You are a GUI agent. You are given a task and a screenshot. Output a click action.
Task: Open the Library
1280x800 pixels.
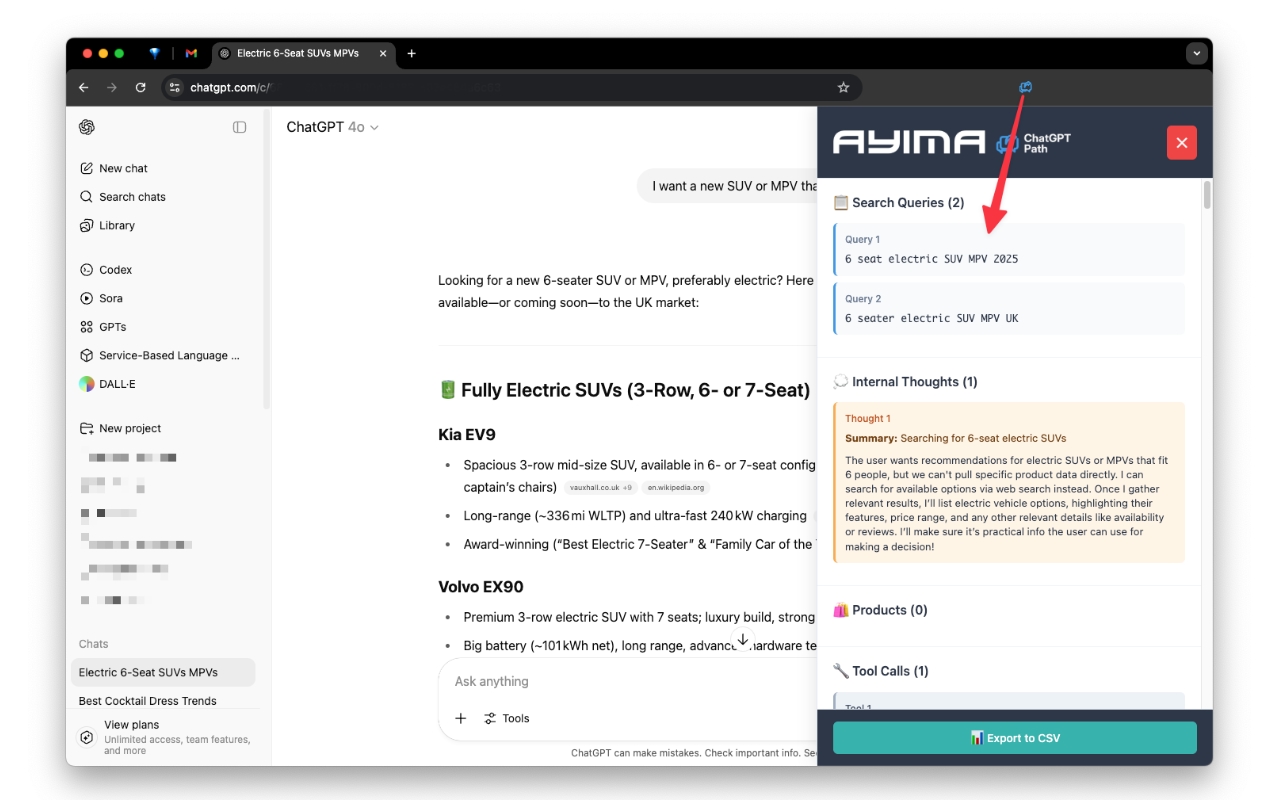click(107, 226)
